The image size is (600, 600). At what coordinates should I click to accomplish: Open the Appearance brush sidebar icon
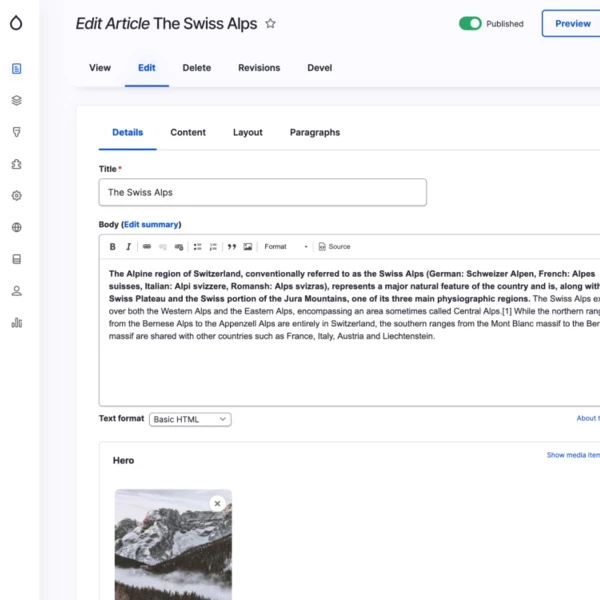tap(16, 132)
